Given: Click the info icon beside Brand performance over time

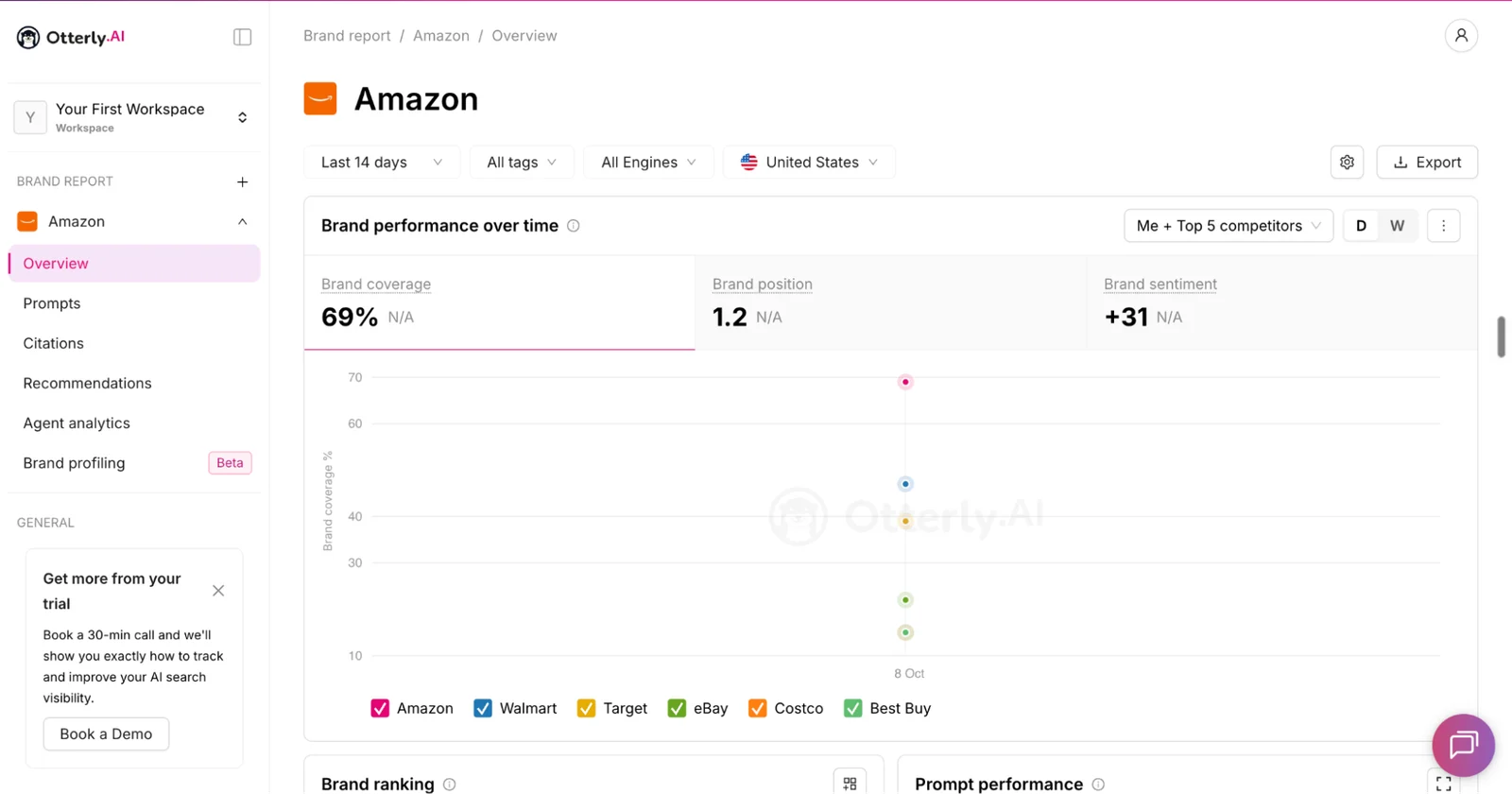Looking at the screenshot, I should 574,226.
